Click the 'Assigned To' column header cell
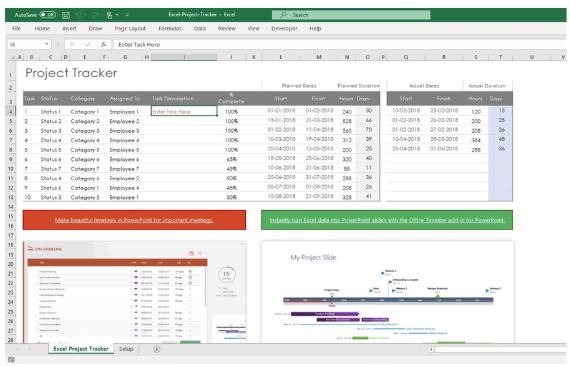 [125, 98]
